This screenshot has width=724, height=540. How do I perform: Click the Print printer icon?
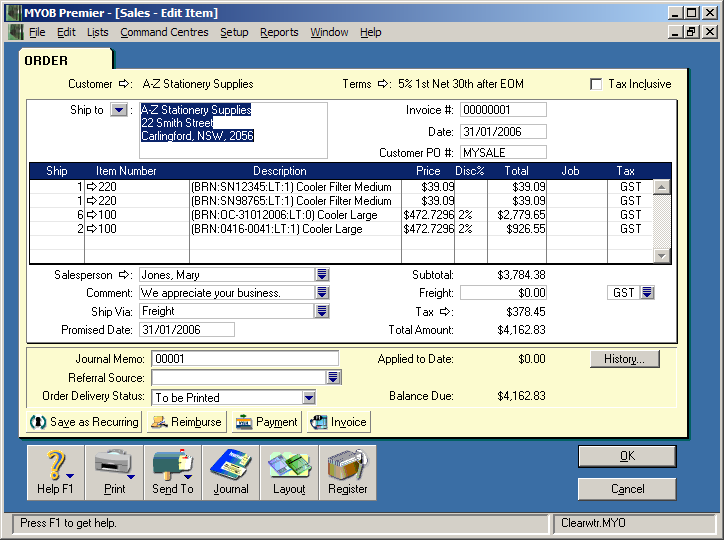(114, 472)
